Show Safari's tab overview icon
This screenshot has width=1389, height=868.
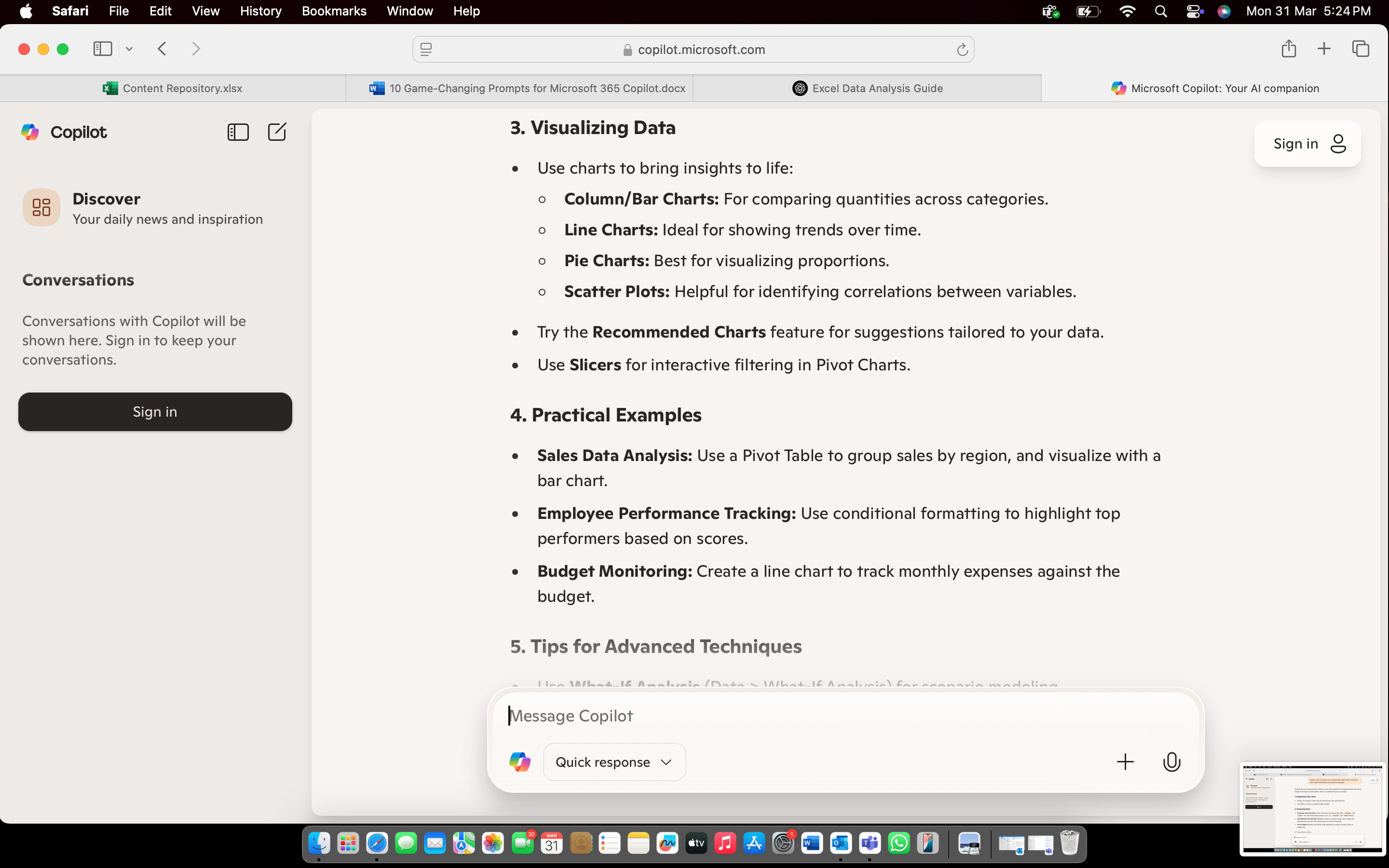(1361, 49)
